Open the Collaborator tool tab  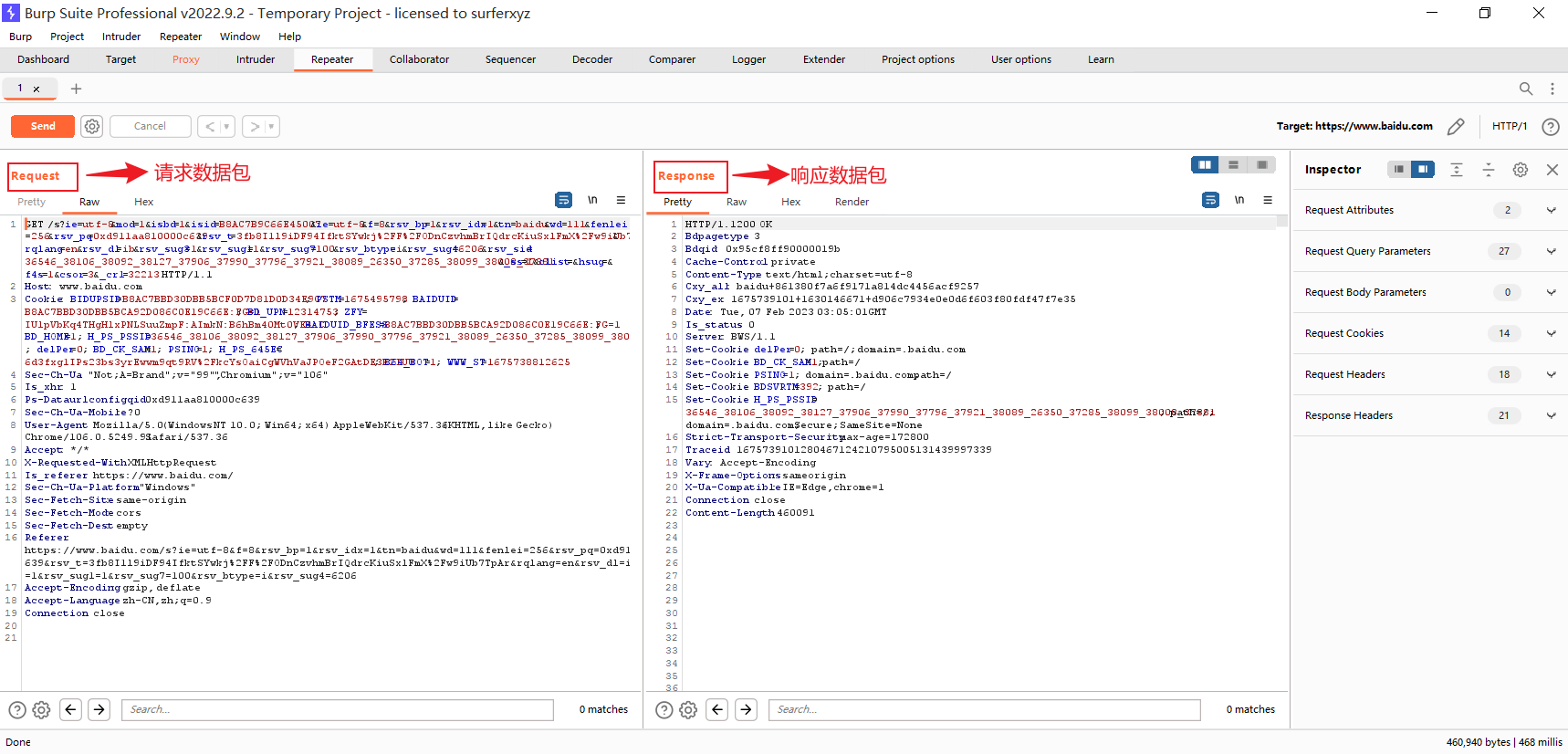[419, 59]
